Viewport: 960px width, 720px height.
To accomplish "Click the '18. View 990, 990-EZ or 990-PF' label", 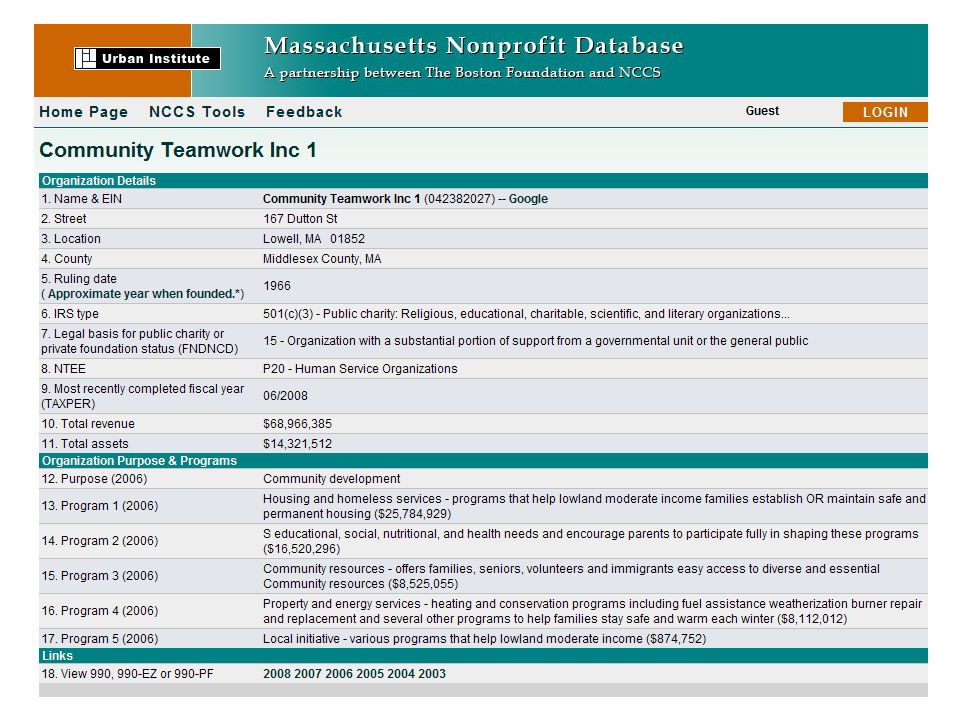I will pyautogui.click(x=127, y=673).
